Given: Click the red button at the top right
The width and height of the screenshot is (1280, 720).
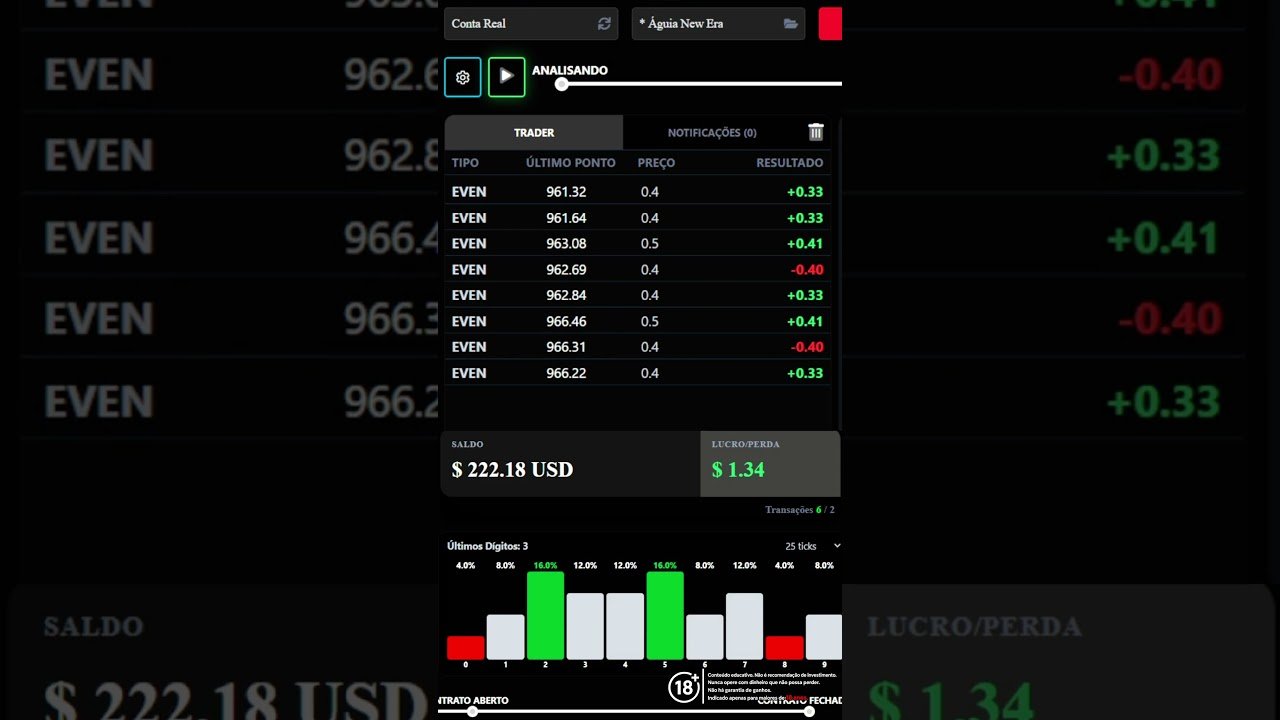Looking at the screenshot, I should click(830, 23).
